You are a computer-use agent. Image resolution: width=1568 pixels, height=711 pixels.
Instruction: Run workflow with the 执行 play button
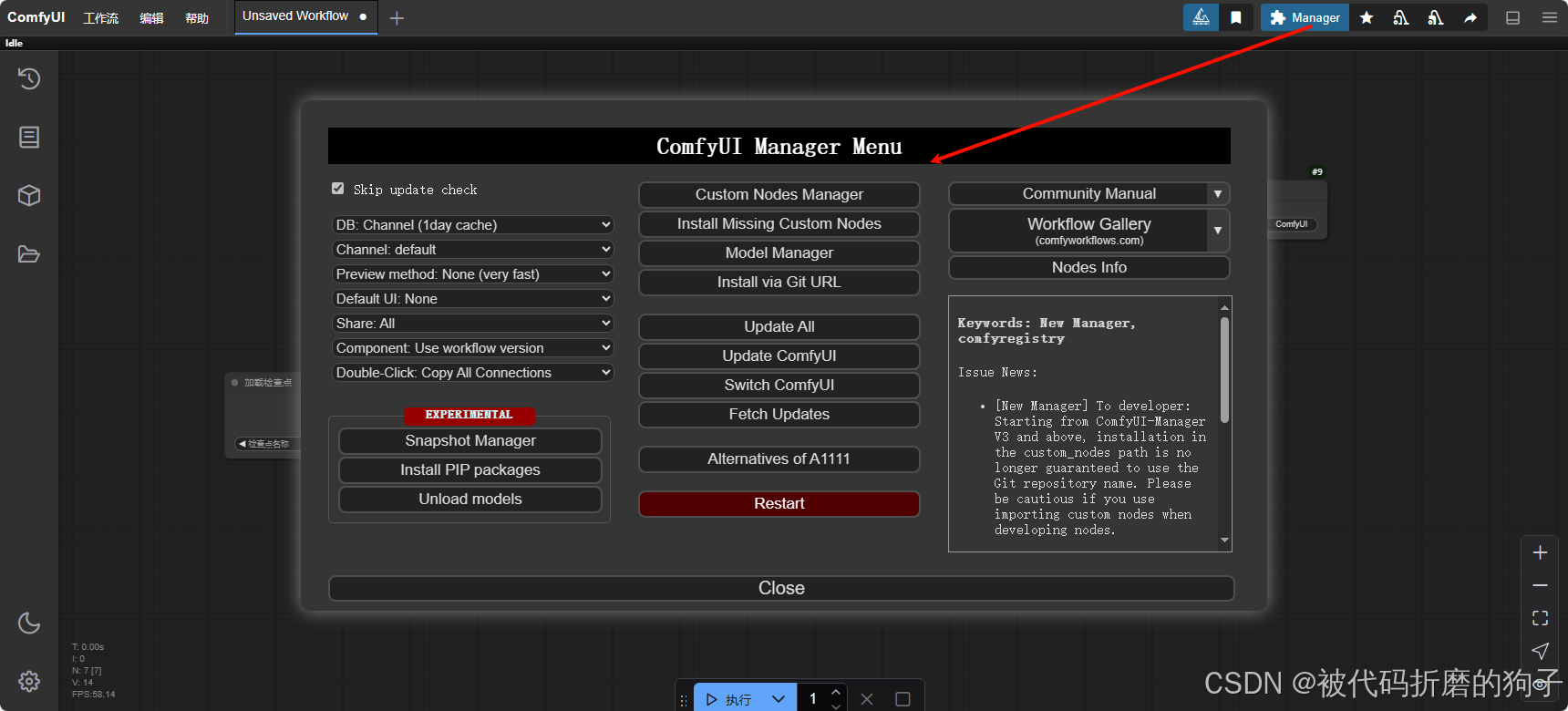coord(728,699)
